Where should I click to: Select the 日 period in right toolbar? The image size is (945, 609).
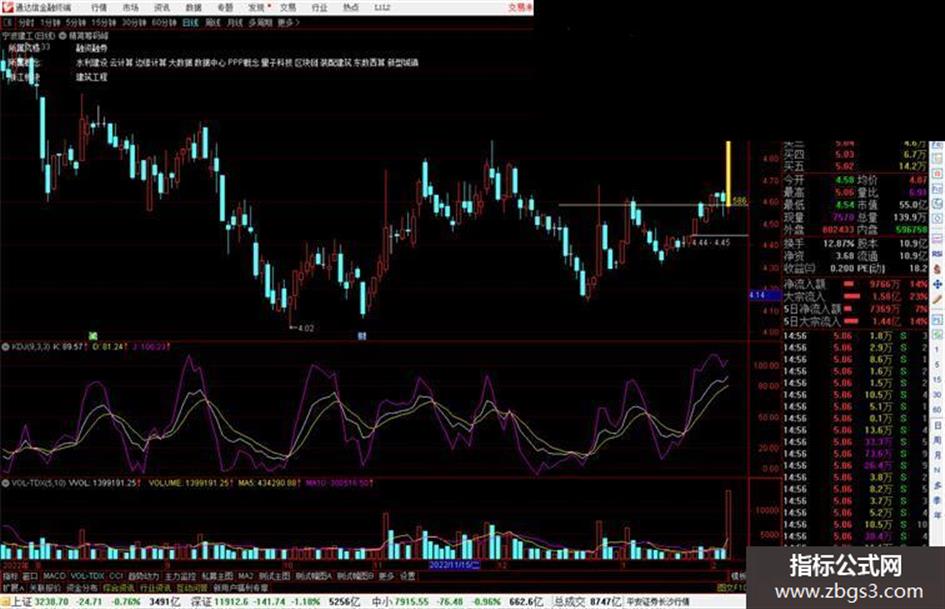pos(937,426)
